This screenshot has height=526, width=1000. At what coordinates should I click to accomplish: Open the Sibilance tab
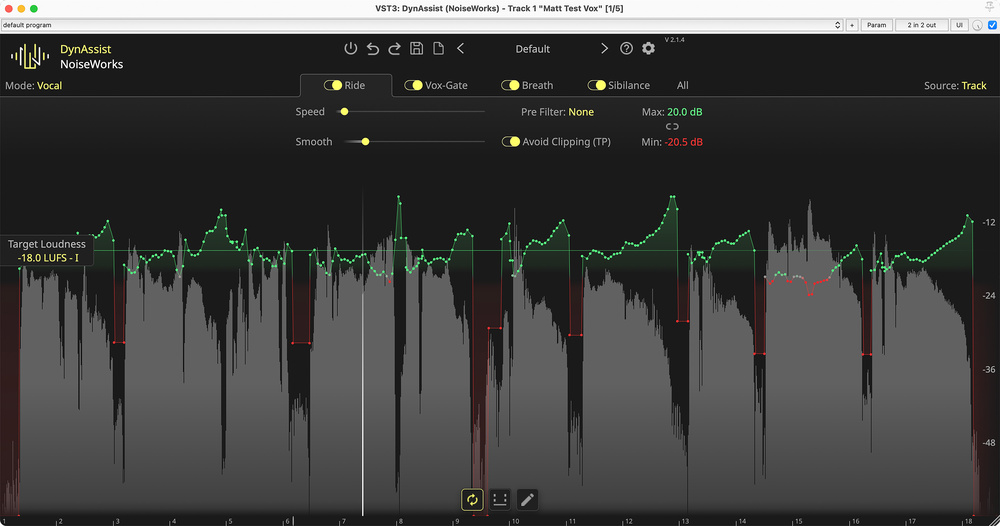[628, 86]
